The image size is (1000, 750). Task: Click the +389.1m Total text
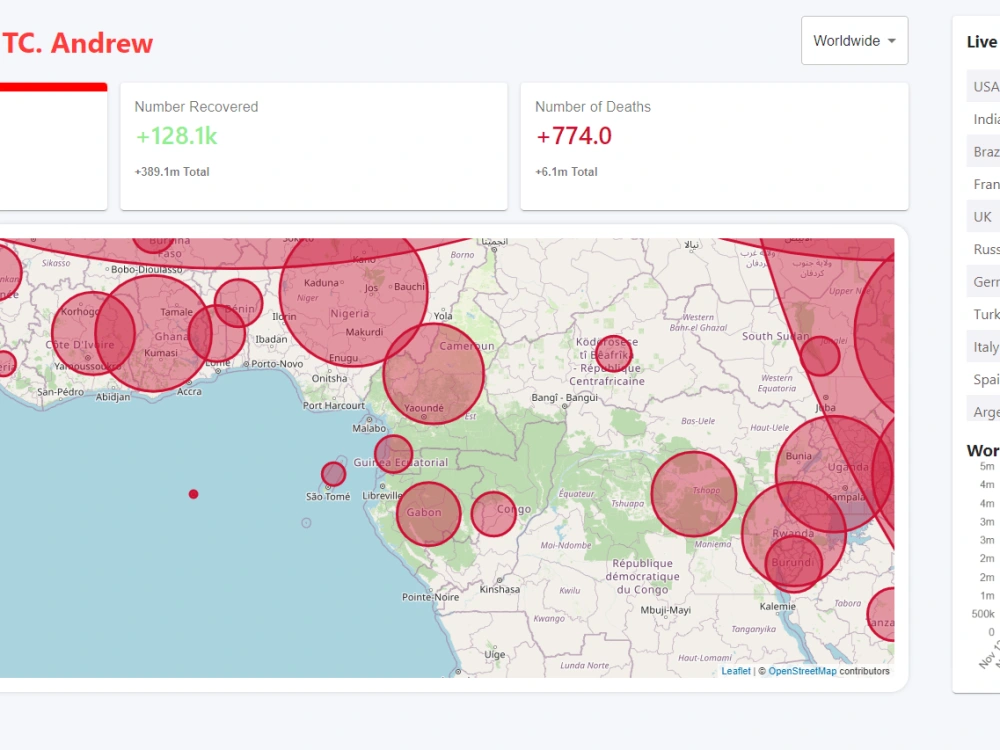point(172,172)
